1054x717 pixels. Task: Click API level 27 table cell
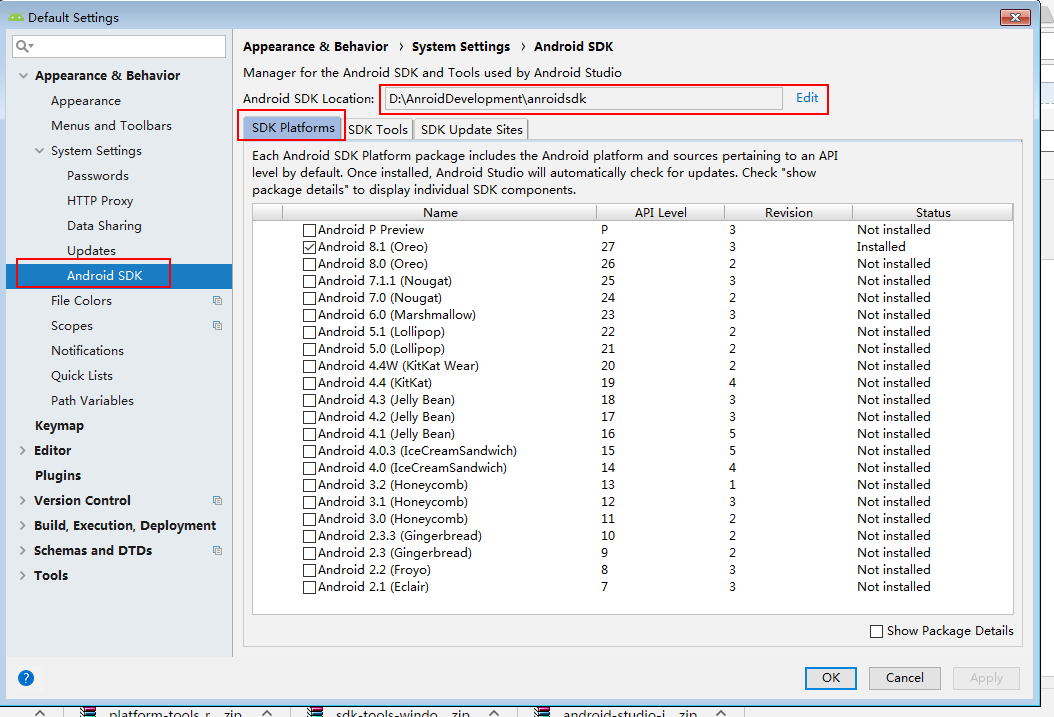(x=608, y=247)
